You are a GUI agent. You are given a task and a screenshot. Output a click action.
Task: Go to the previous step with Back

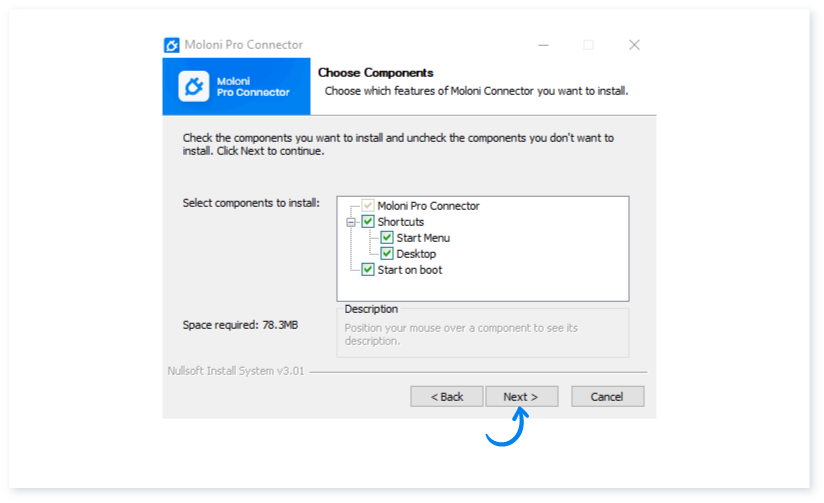(447, 397)
